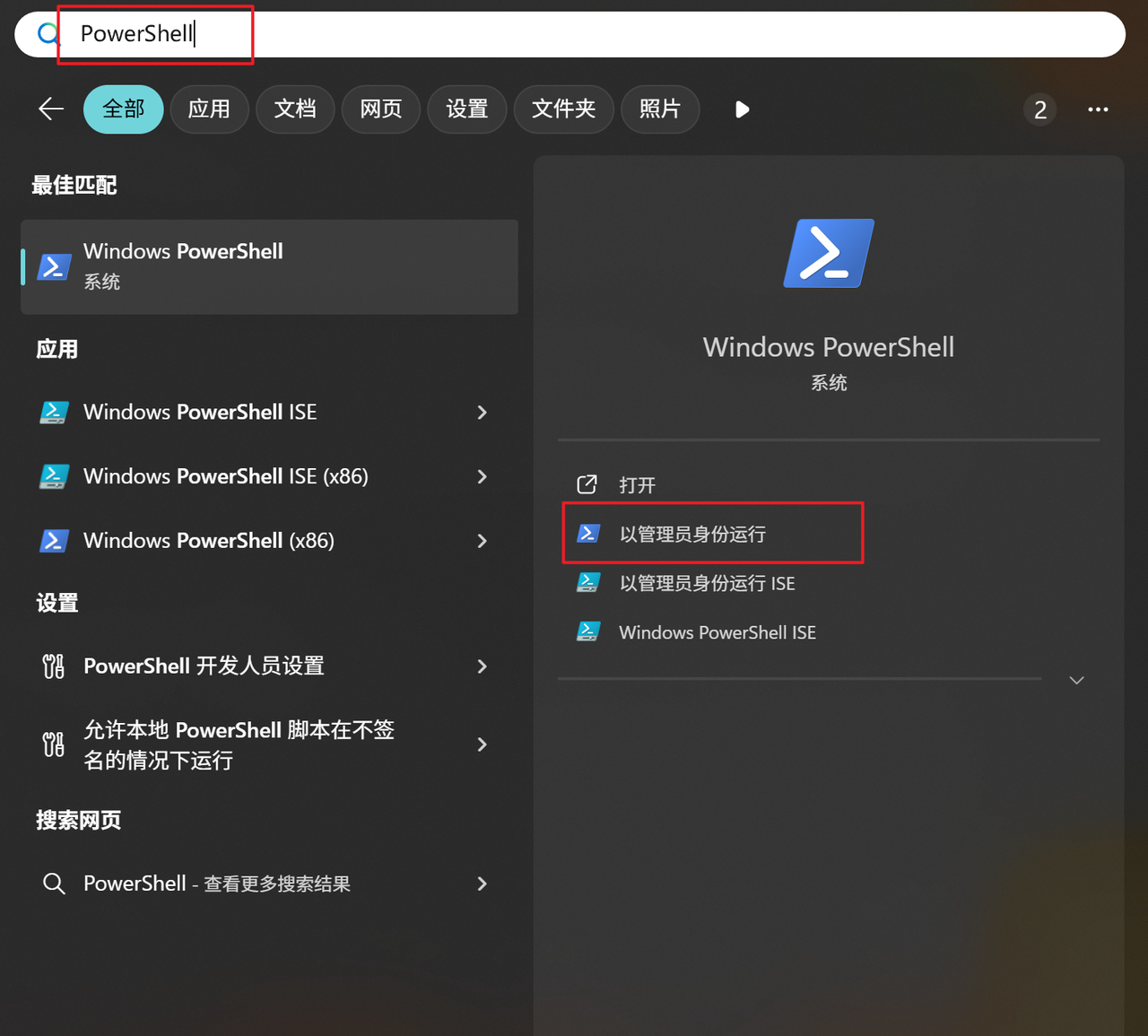The height and width of the screenshot is (1036, 1148).
Task: Switch to the 应用 filter tab
Action: [209, 109]
